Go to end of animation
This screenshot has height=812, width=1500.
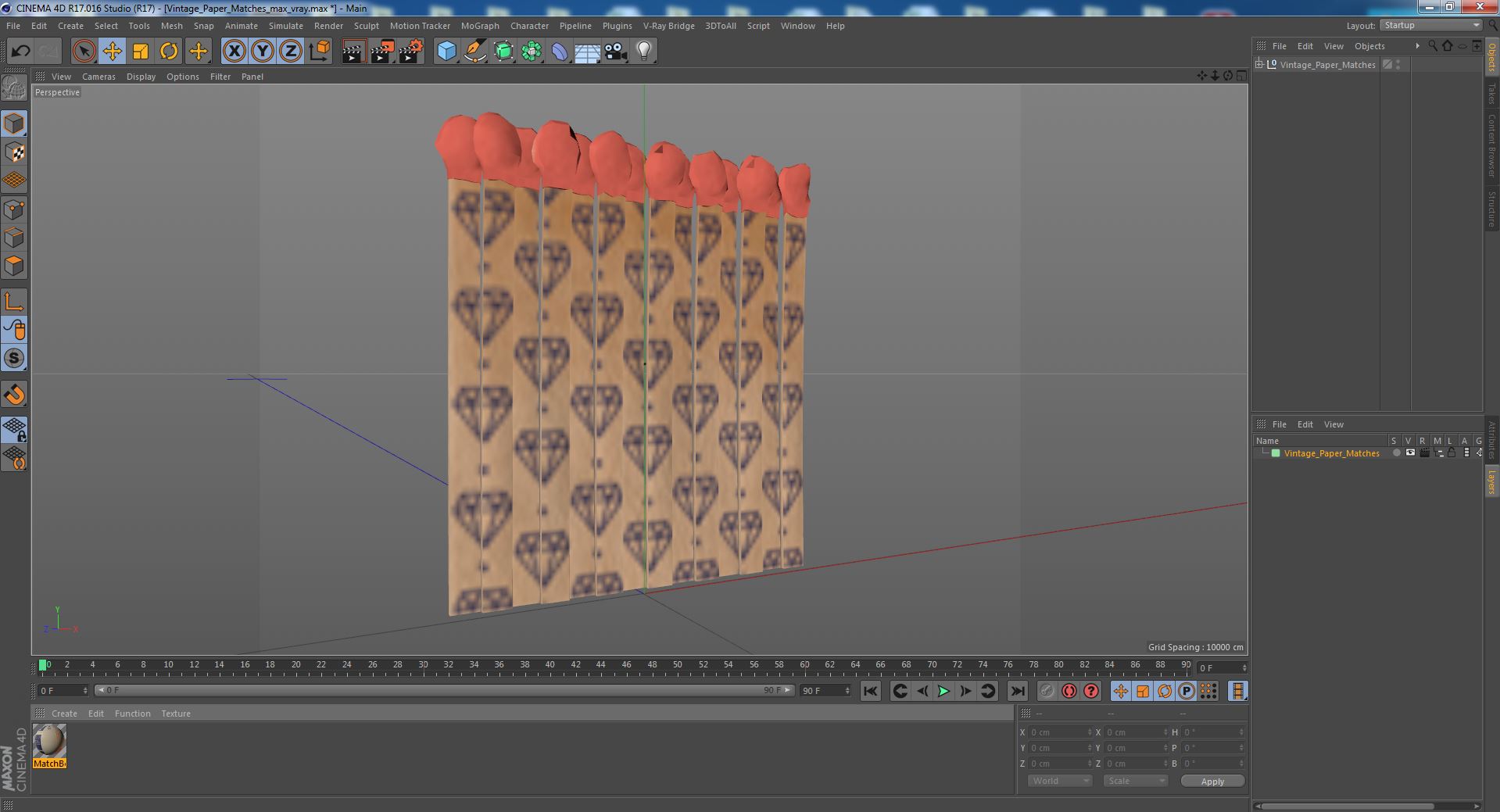[1017, 691]
